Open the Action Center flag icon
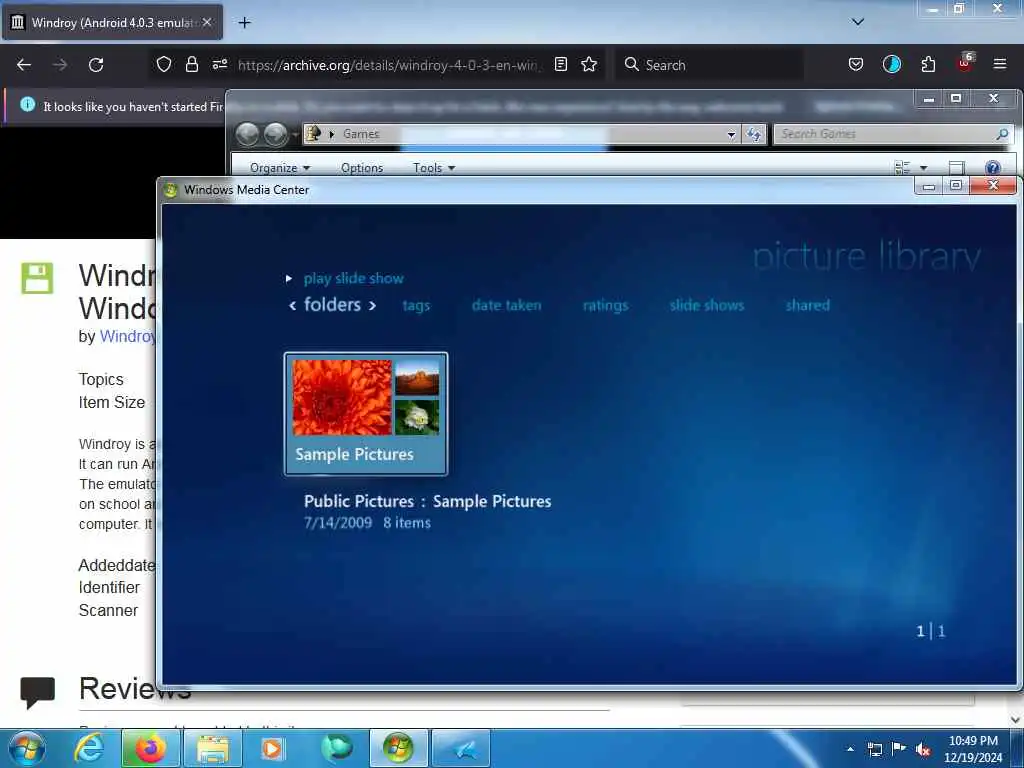Image resolution: width=1024 pixels, height=768 pixels. pyautogui.click(x=899, y=748)
